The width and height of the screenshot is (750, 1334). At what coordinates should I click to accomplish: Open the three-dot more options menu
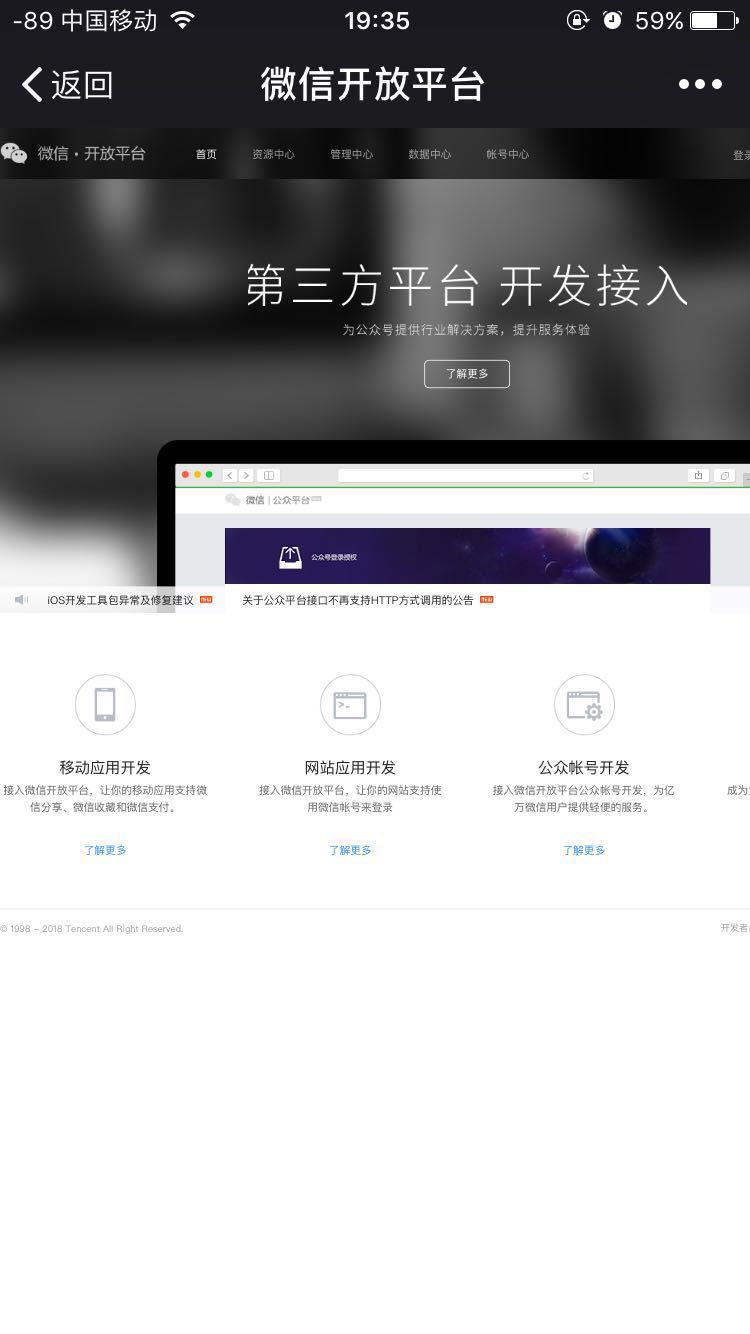point(700,84)
